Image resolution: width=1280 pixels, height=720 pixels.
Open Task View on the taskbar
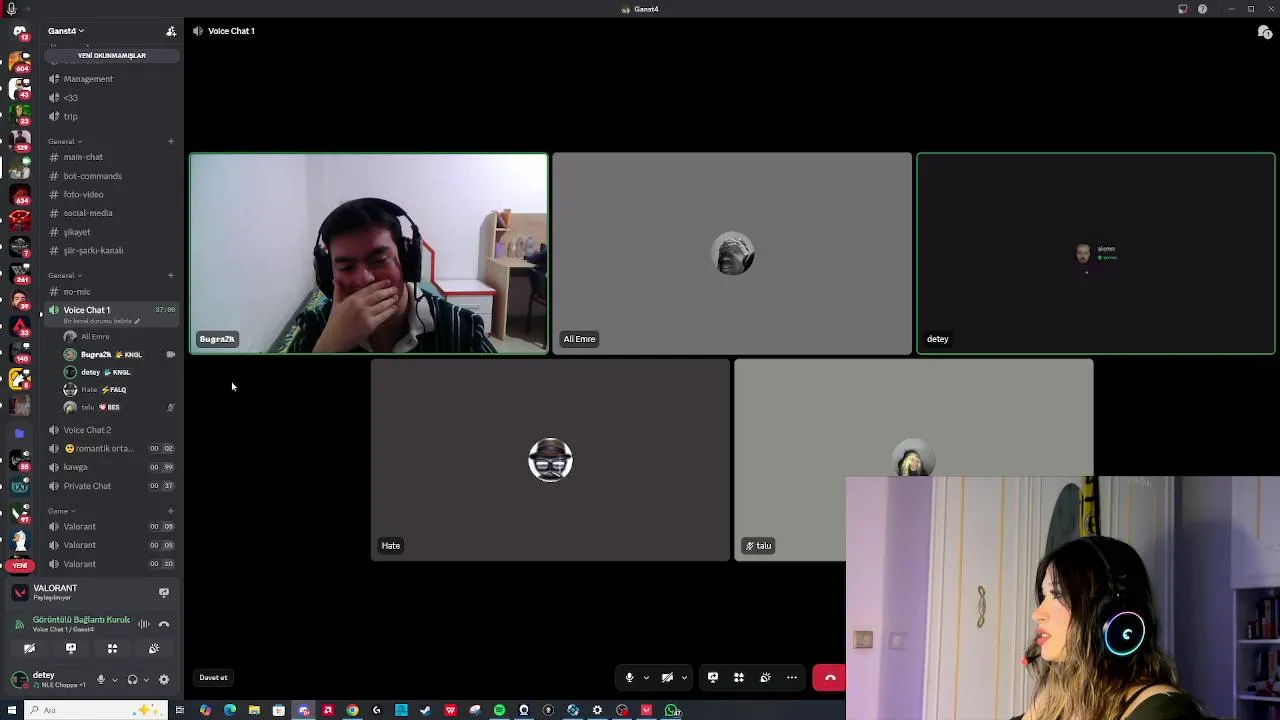[x=180, y=710]
